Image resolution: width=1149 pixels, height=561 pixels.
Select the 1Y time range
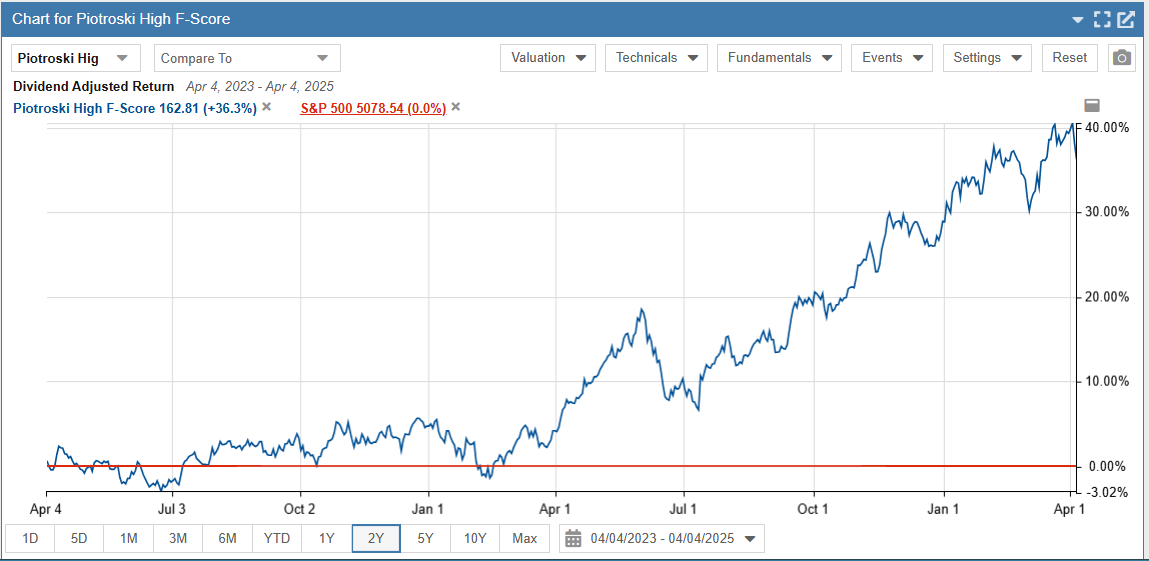[326, 539]
